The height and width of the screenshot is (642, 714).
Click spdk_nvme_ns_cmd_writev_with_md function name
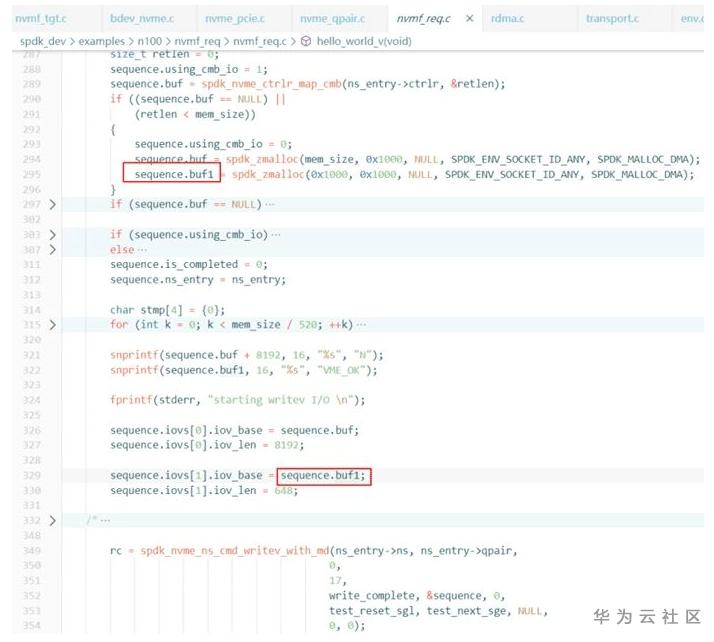tap(235, 551)
